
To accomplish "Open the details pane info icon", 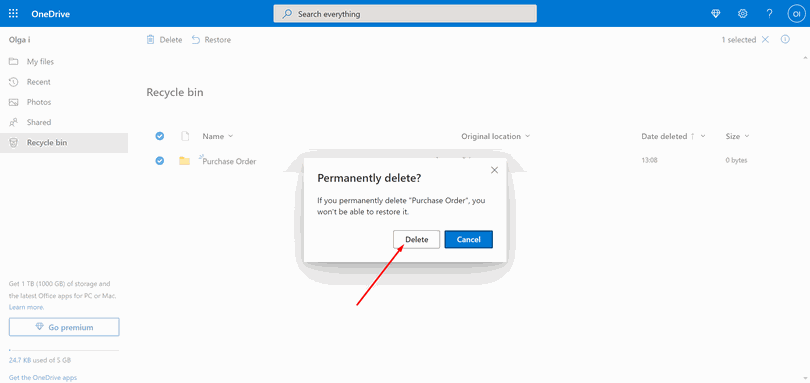I will 785,39.
